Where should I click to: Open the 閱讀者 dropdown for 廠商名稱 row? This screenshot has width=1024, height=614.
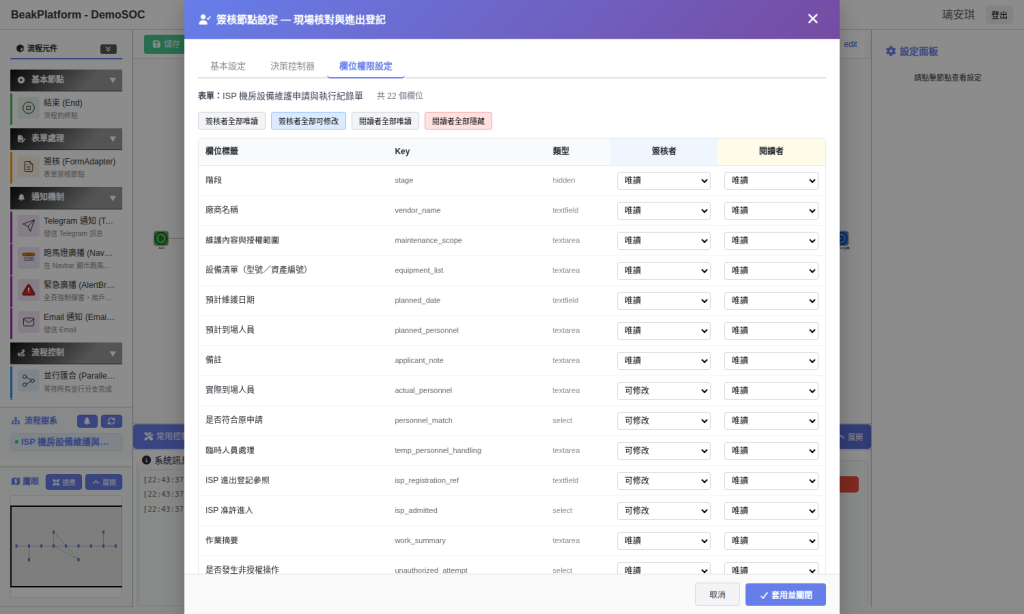click(x=771, y=210)
